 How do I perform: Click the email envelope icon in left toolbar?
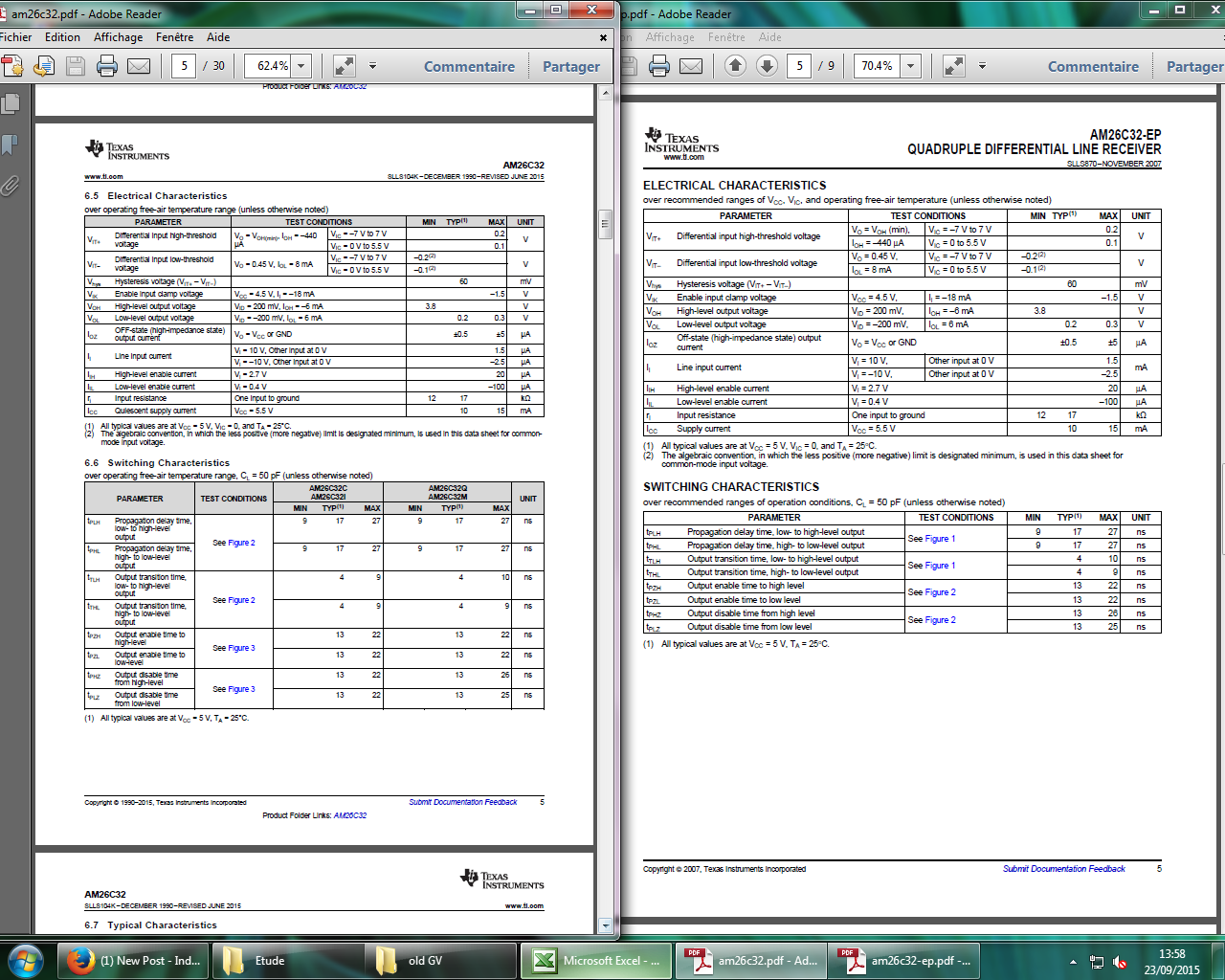tap(139, 66)
